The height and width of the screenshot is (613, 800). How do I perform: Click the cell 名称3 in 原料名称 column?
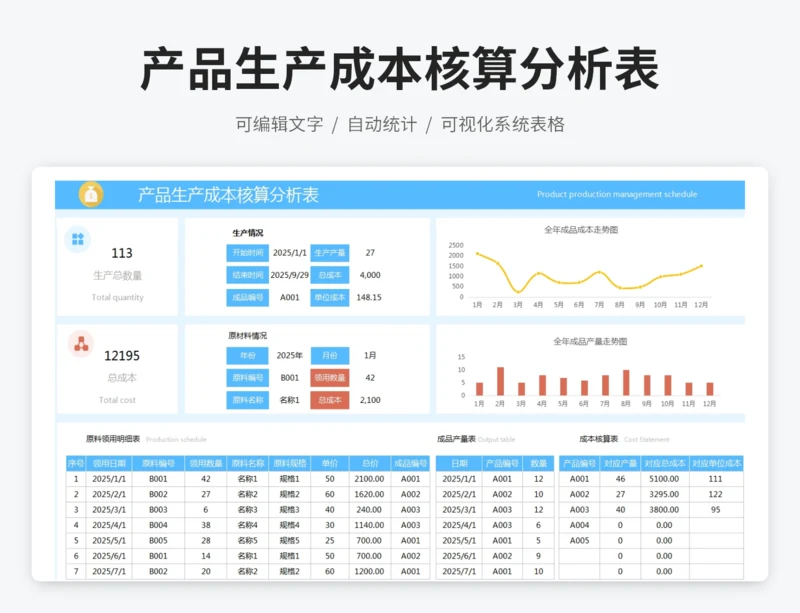[x=247, y=509]
